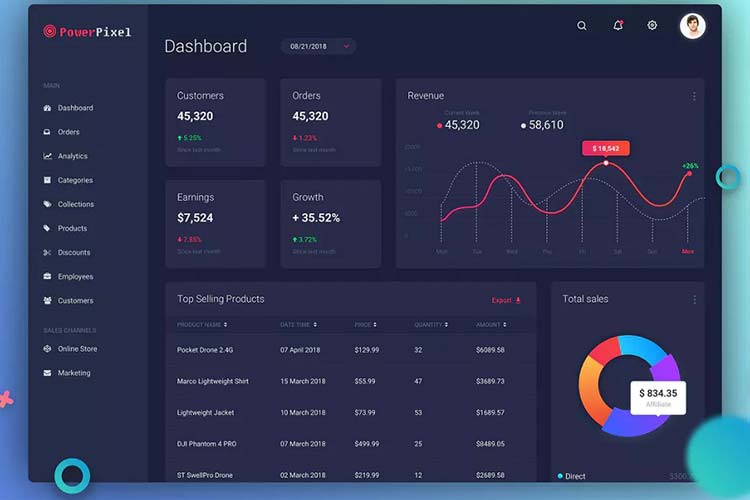The image size is (750, 500).
Task: Sort table by Product Name column
Action: coord(202,325)
